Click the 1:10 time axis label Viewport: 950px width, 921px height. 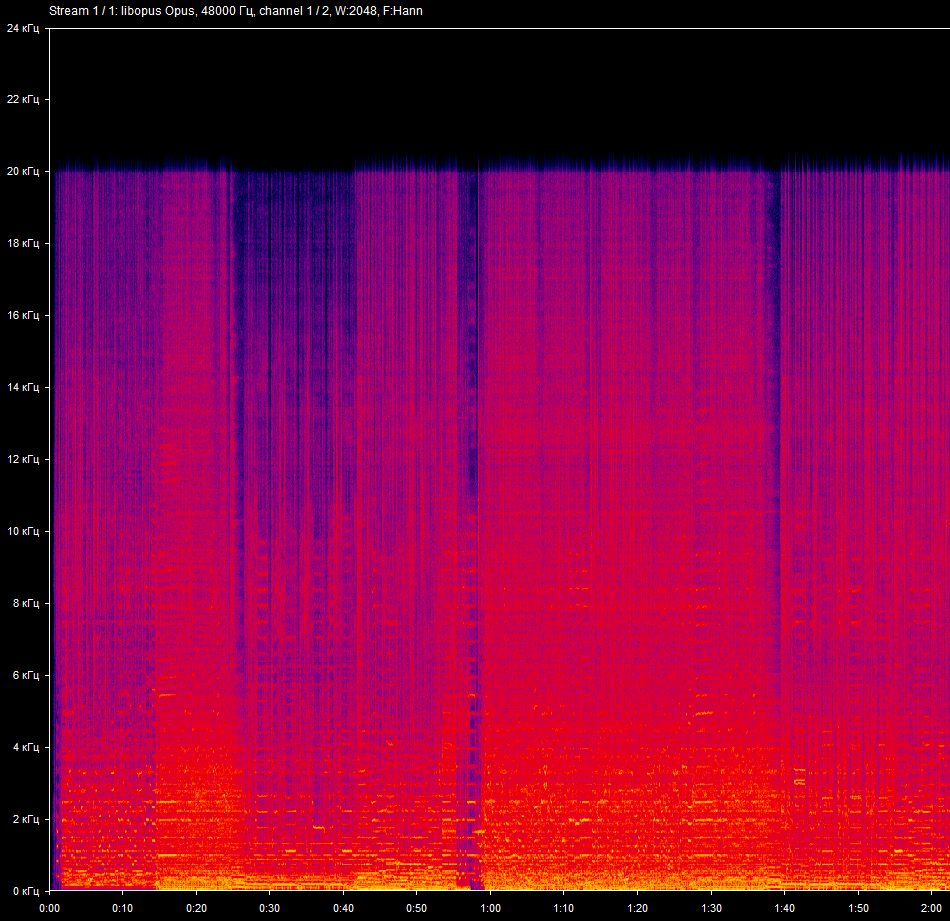(x=563, y=908)
